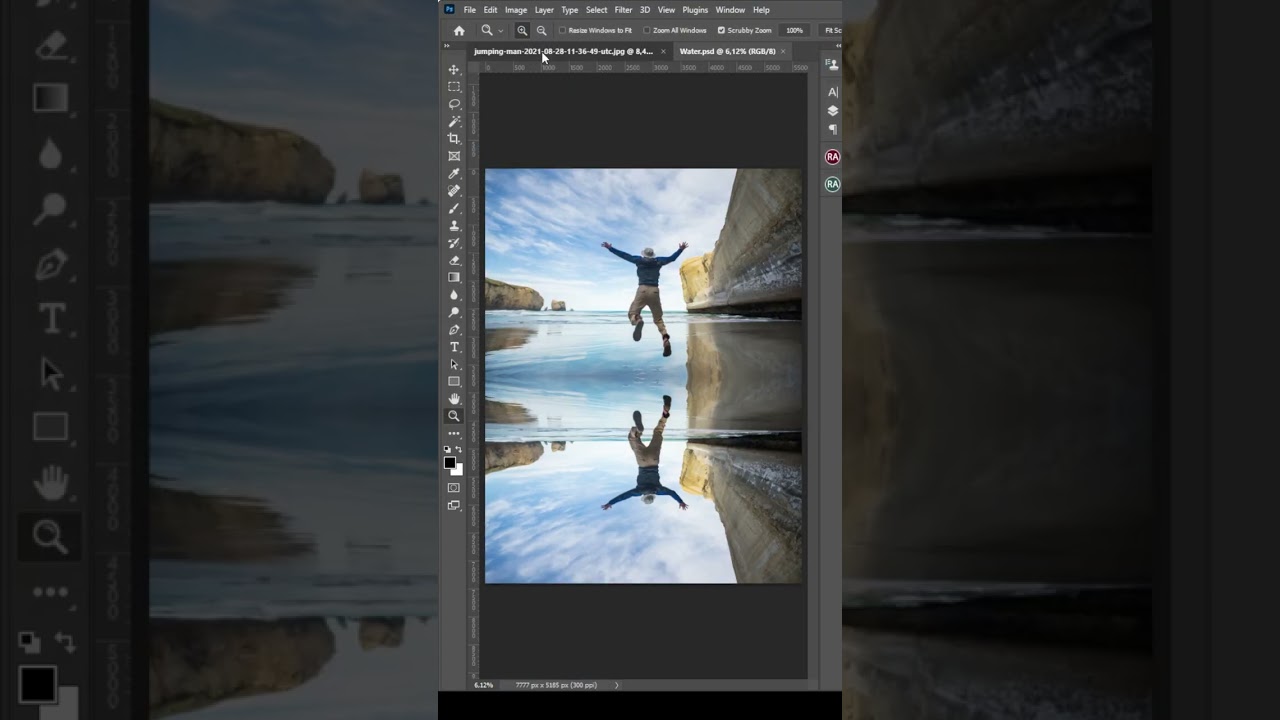Screen dimensions: 1280x720
Task: Select the Eraser tool
Action: coord(454,260)
